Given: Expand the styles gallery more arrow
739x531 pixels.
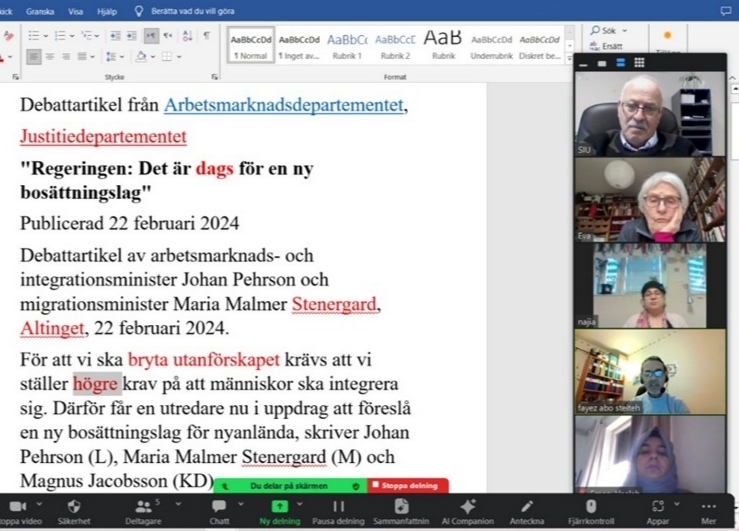Looking at the screenshot, I should click(569, 57).
